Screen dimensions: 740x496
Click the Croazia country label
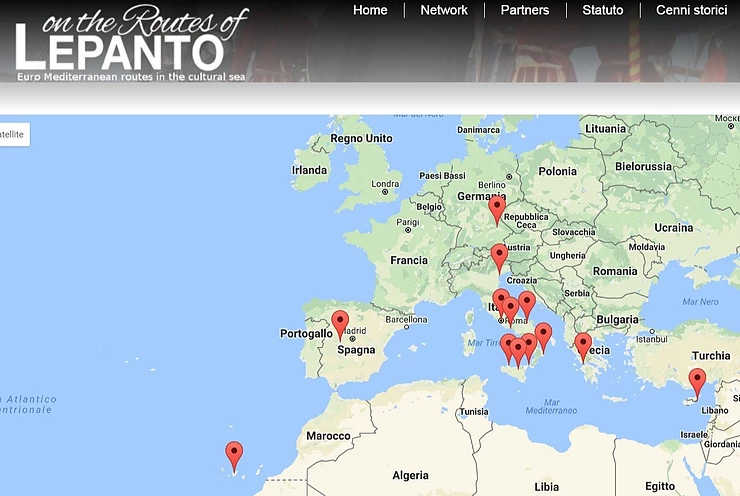(x=522, y=280)
